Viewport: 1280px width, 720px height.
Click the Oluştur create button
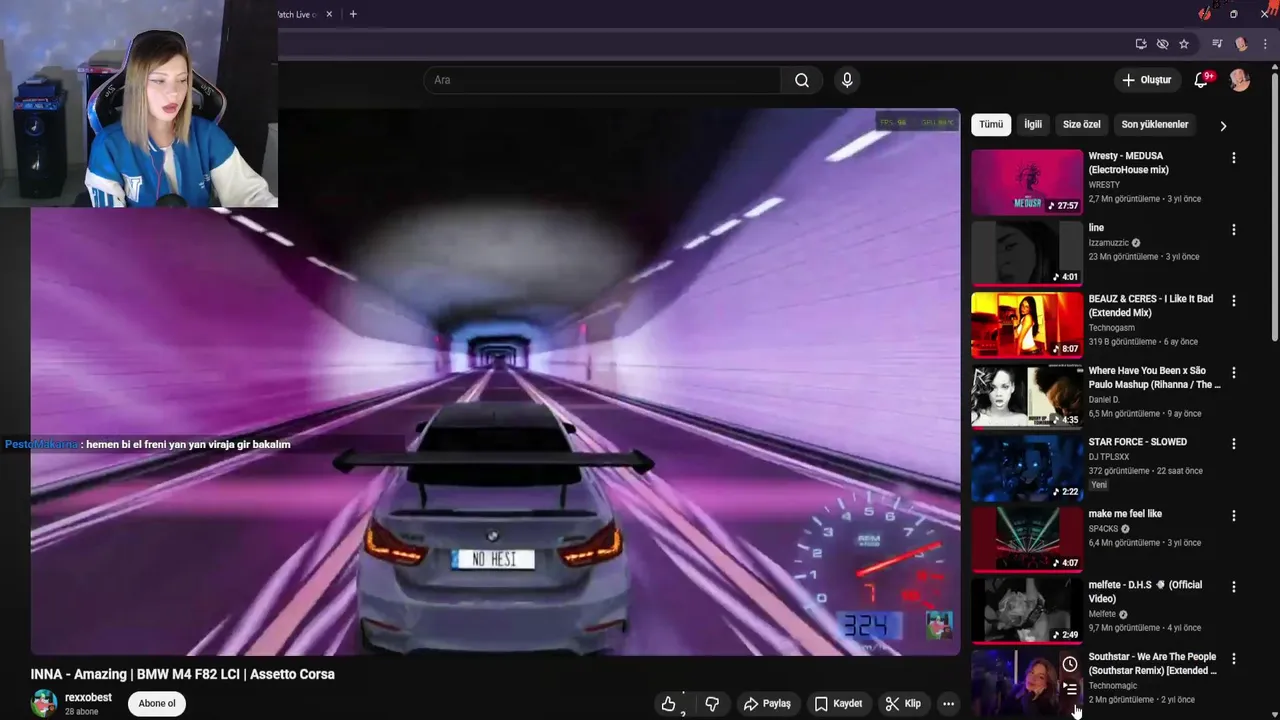point(1146,80)
